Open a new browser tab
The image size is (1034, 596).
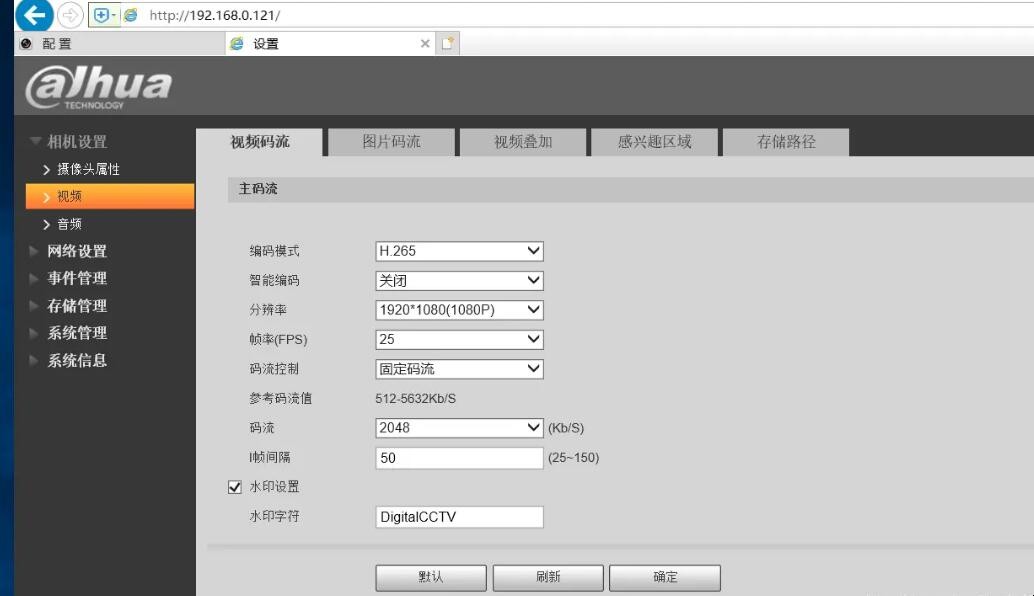[x=448, y=43]
